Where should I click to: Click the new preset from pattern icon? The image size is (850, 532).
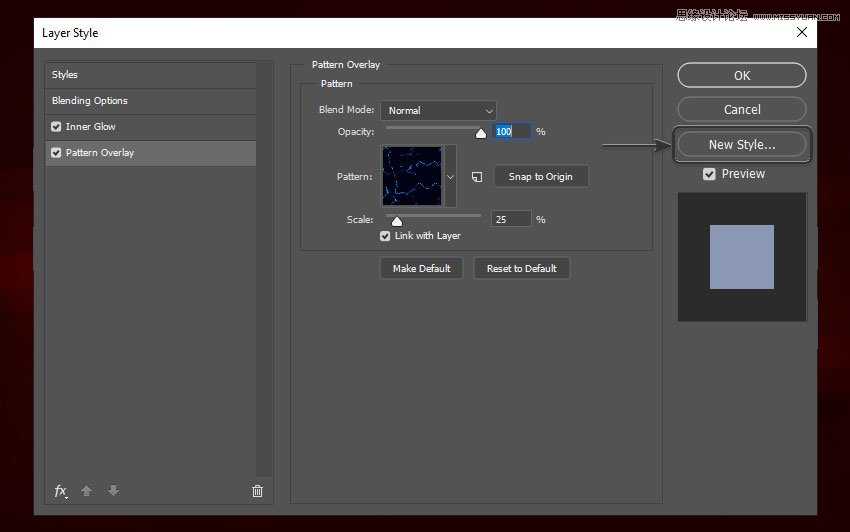[x=477, y=177]
